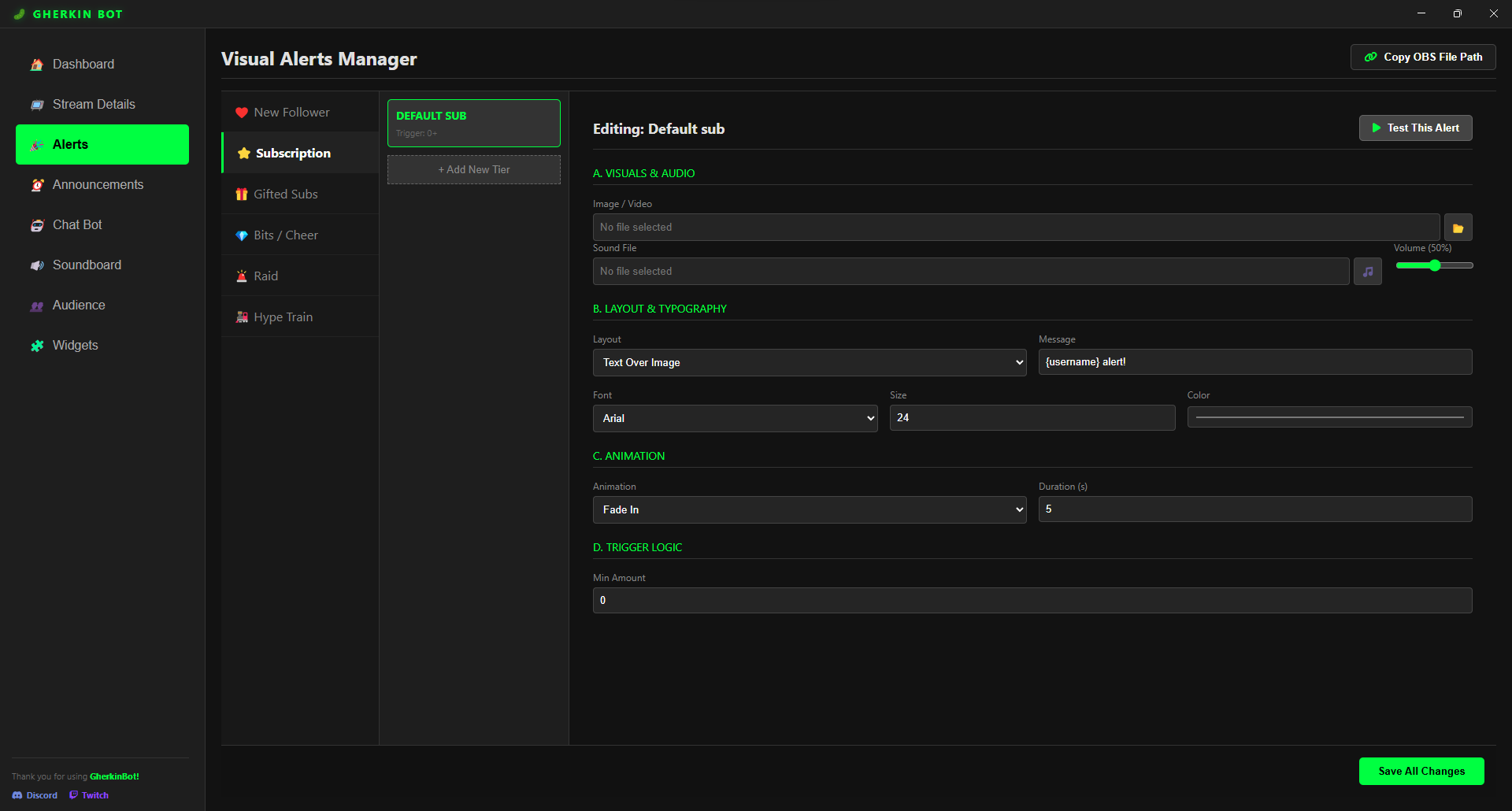Adjust the Volume slider
The image size is (1512, 811).
coord(1433,265)
